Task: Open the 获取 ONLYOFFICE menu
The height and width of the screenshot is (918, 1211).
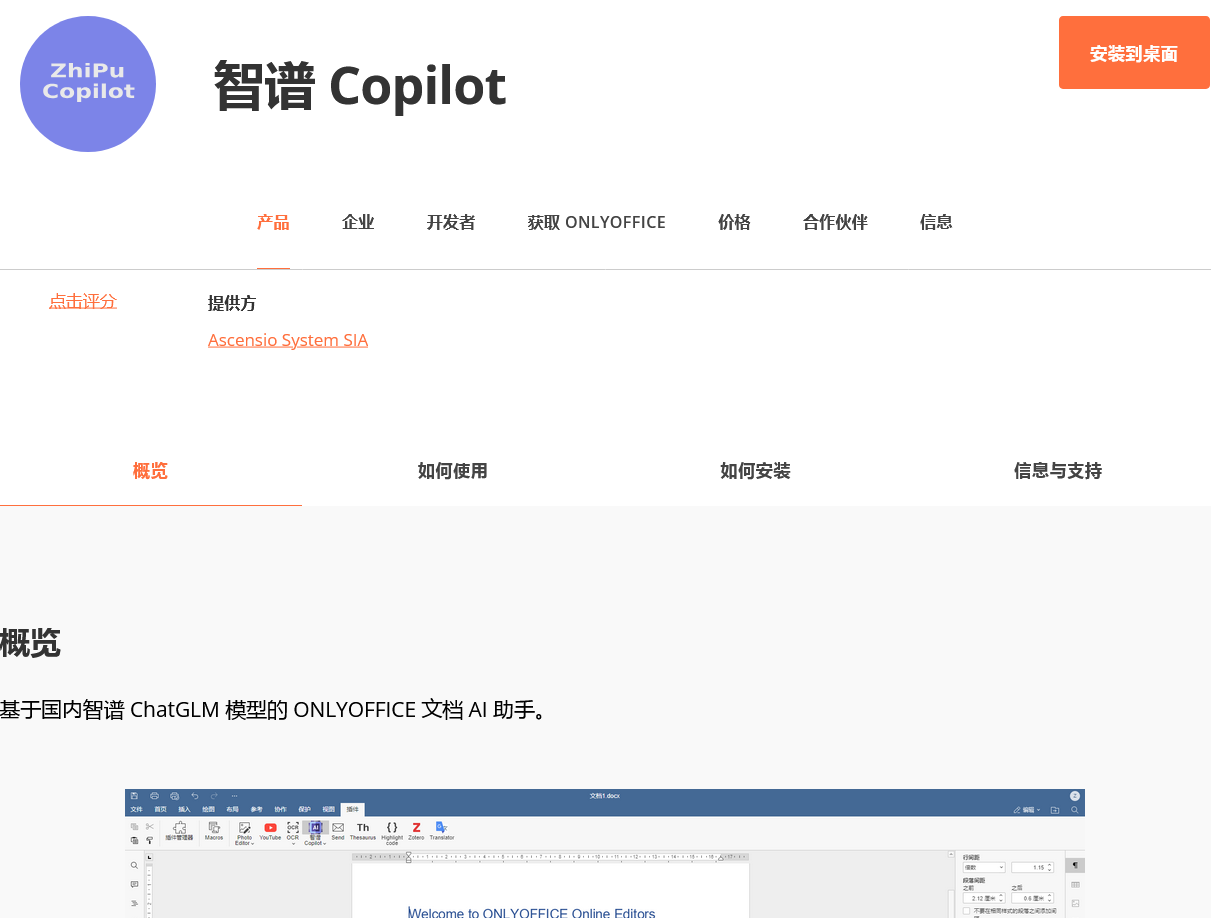Action: tap(597, 222)
